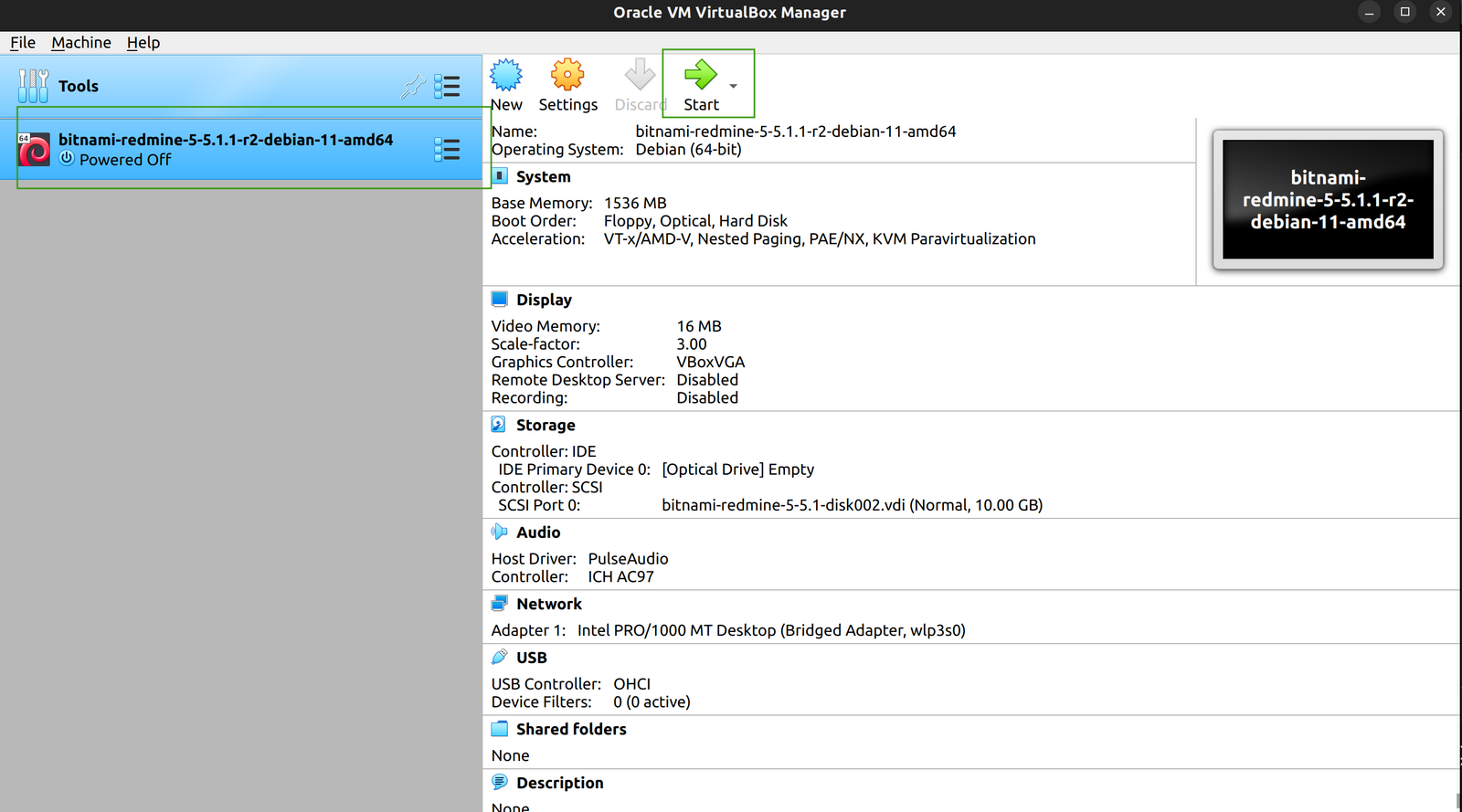Screen dimensions: 1462x812
Task: Open the bitnami VM list menu icon
Action: pyautogui.click(x=447, y=150)
